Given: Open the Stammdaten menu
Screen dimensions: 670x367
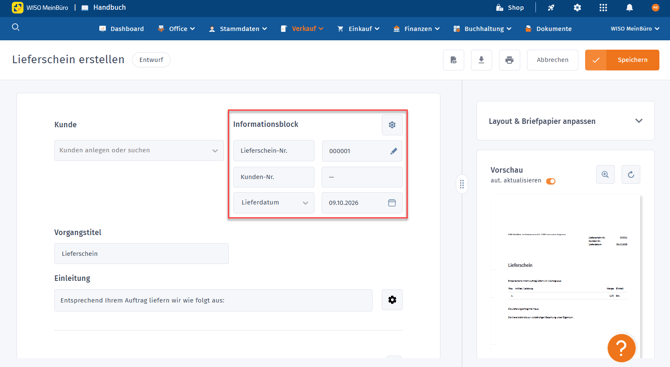Looking at the screenshot, I should (238, 29).
